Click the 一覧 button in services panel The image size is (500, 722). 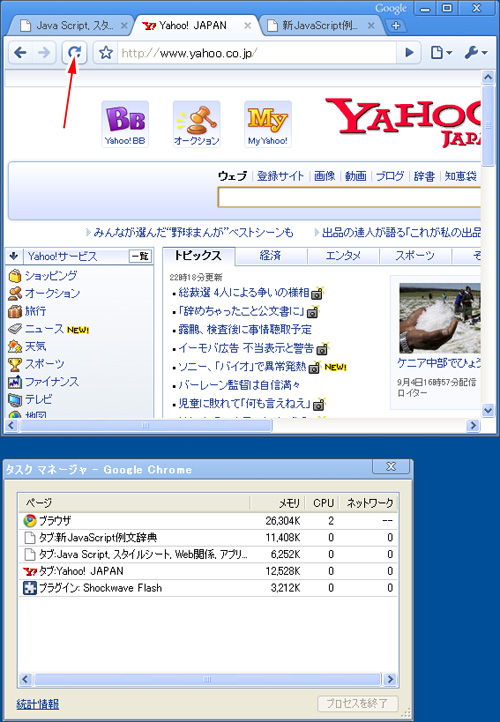[x=140, y=256]
